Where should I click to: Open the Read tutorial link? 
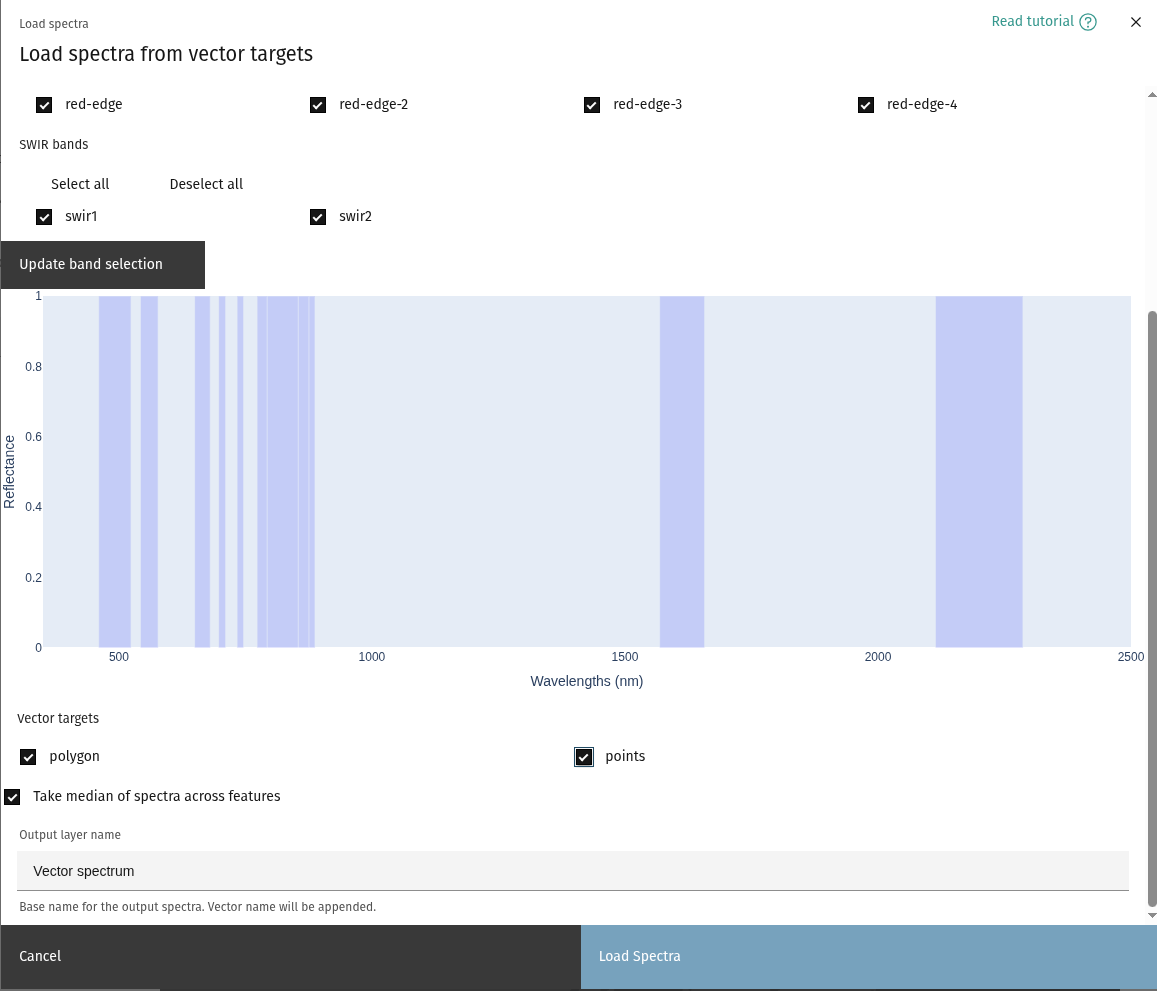1032,22
